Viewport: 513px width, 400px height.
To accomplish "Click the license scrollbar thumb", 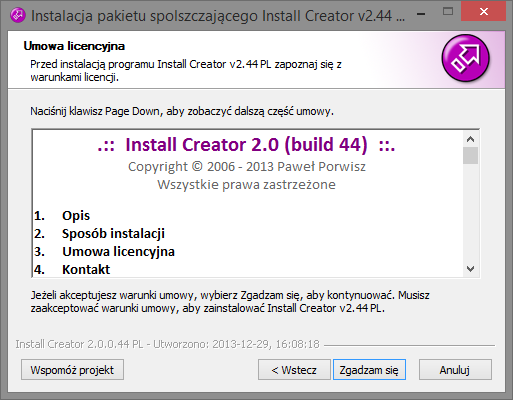I will [470, 156].
